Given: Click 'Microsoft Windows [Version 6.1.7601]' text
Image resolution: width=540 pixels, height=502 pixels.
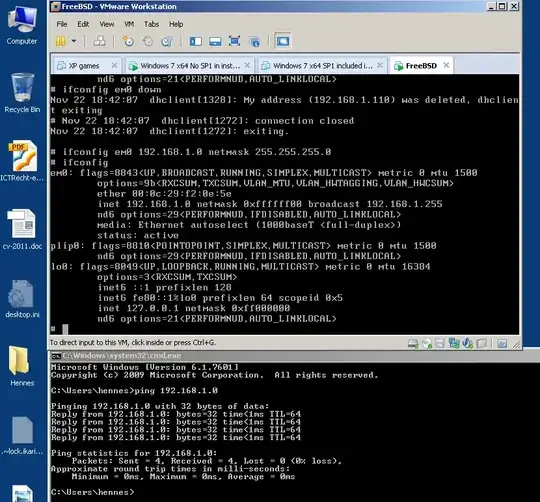Looking at the screenshot, I should point(145,367).
